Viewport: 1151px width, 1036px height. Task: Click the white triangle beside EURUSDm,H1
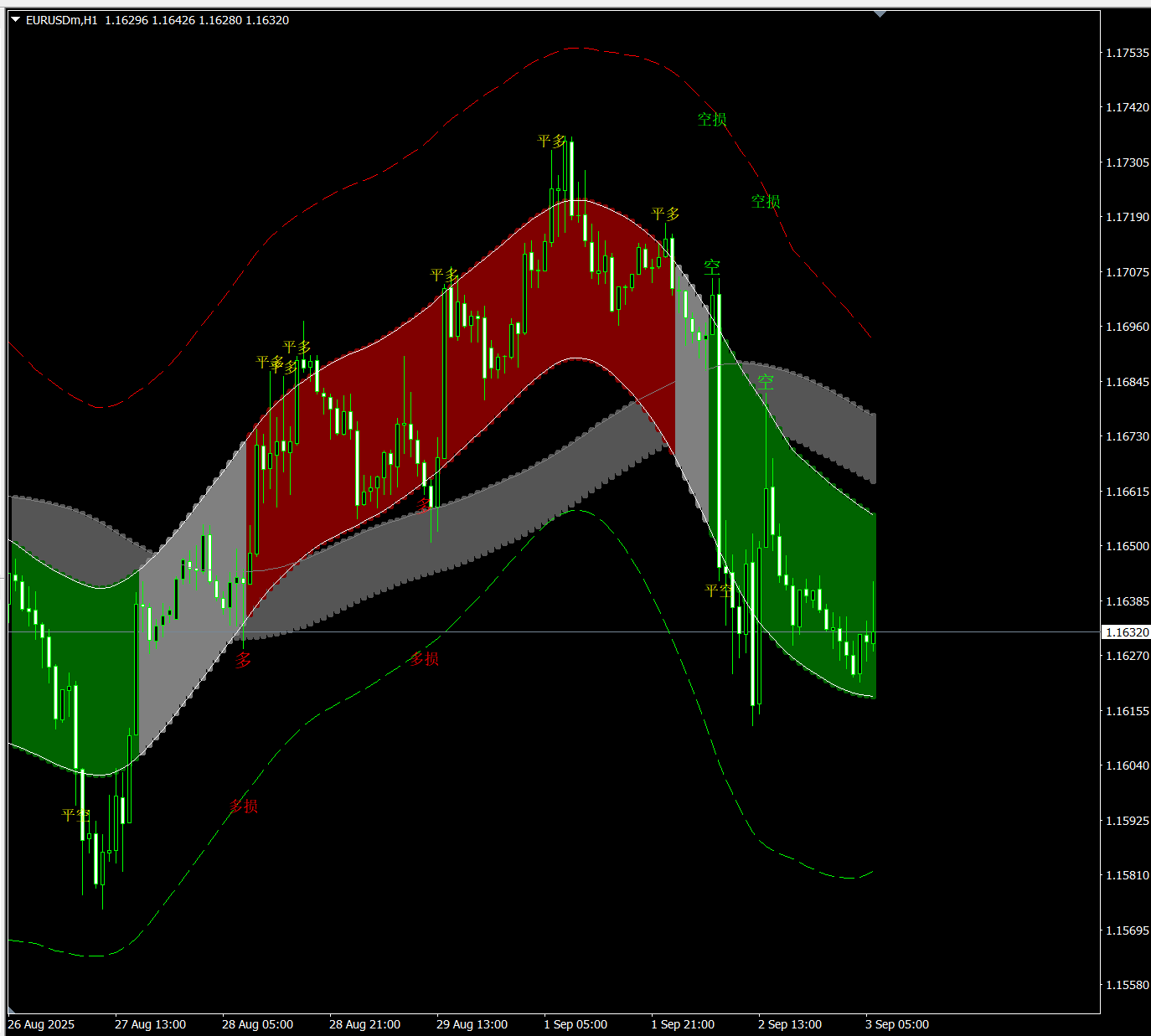pos(15,20)
